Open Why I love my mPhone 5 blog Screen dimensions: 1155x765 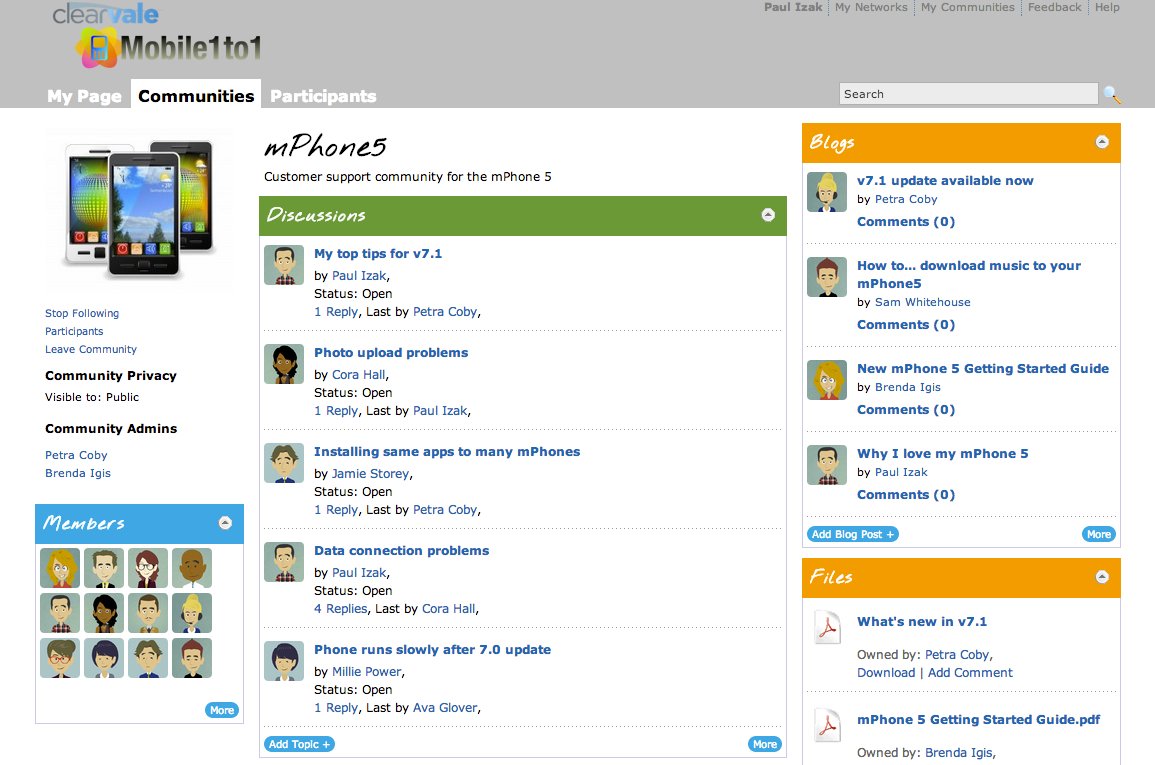[x=942, y=454]
